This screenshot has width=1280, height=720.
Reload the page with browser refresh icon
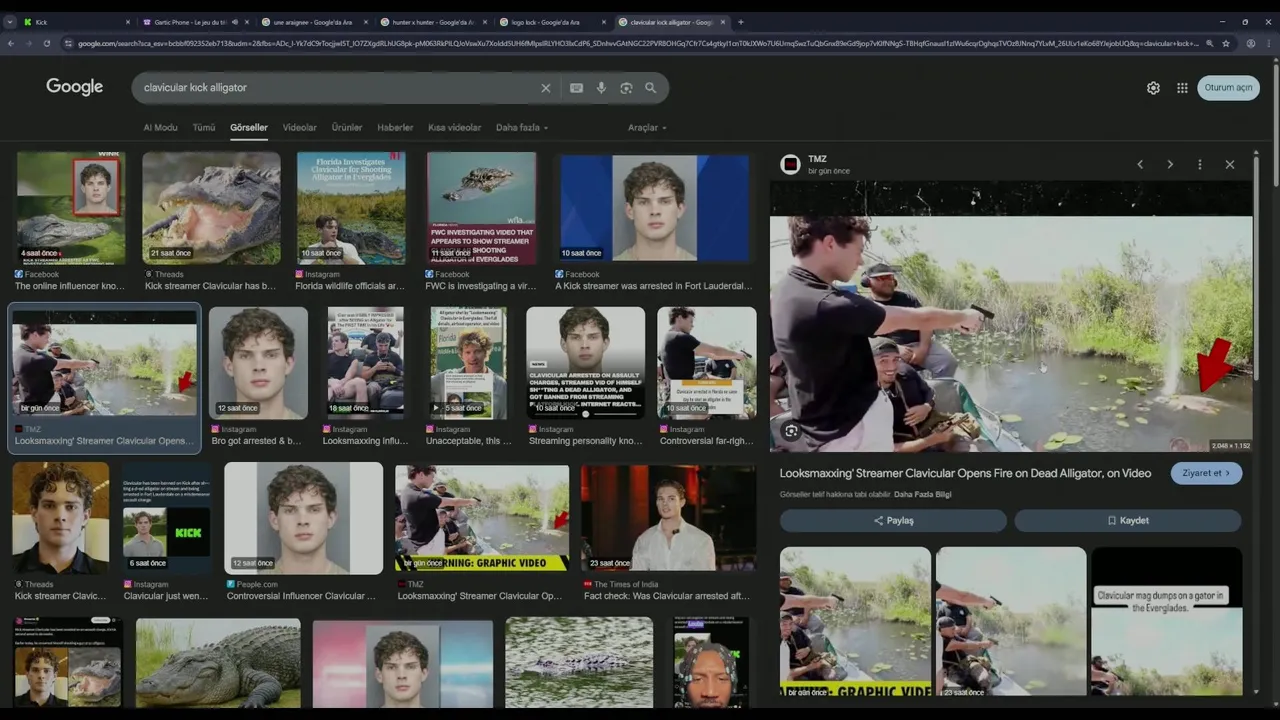click(x=46, y=43)
